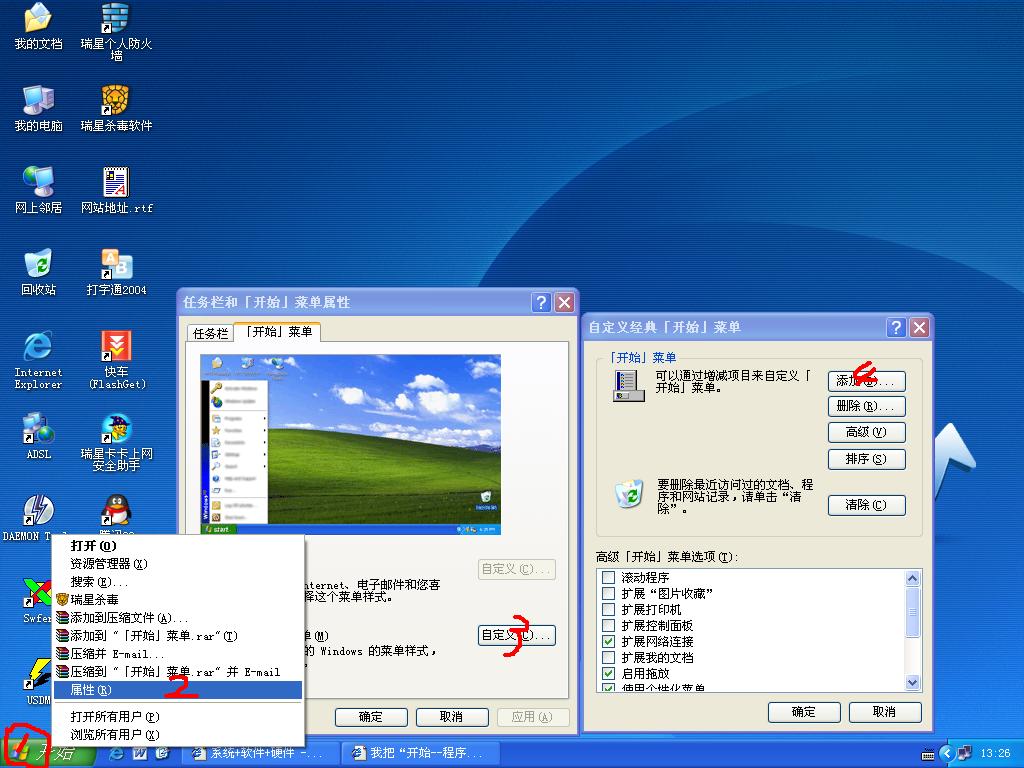Choose 添加到压缩文件(A)... in context menu
This screenshot has width=1024, height=768.
click(x=178, y=617)
